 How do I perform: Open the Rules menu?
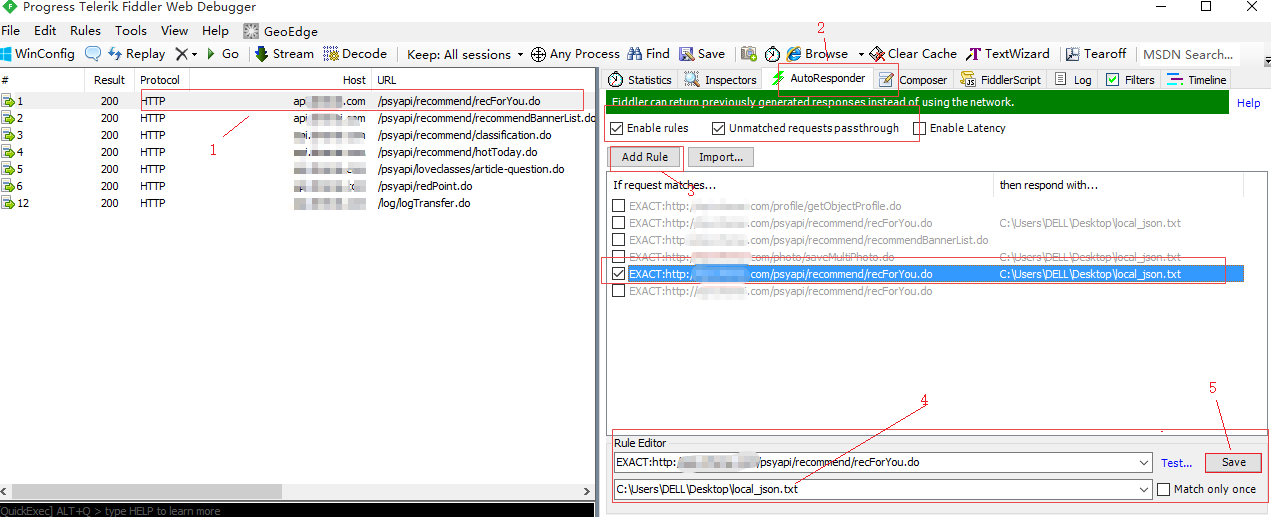pyautogui.click(x=85, y=31)
